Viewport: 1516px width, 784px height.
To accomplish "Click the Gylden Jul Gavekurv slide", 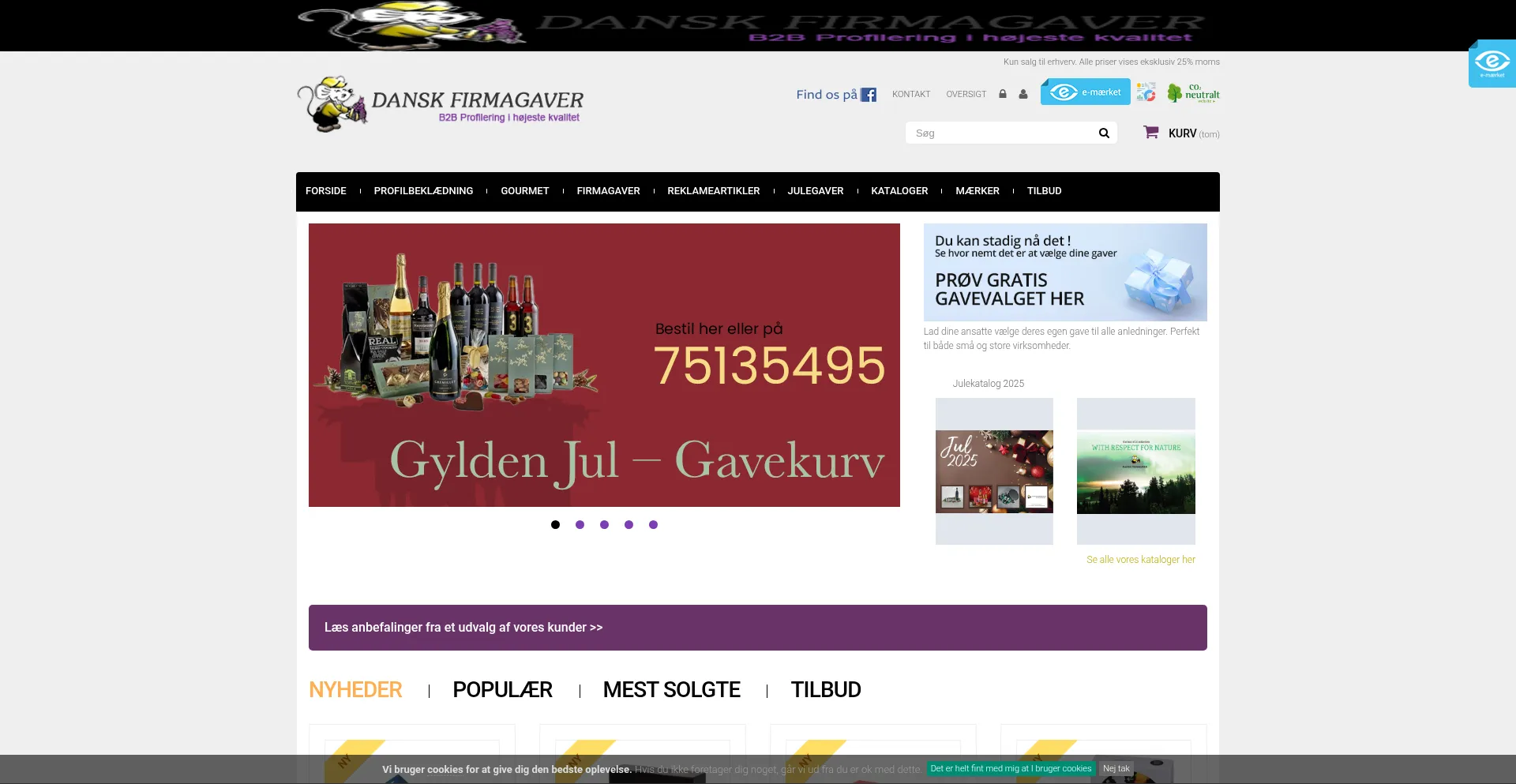I will pyautogui.click(x=604, y=365).
